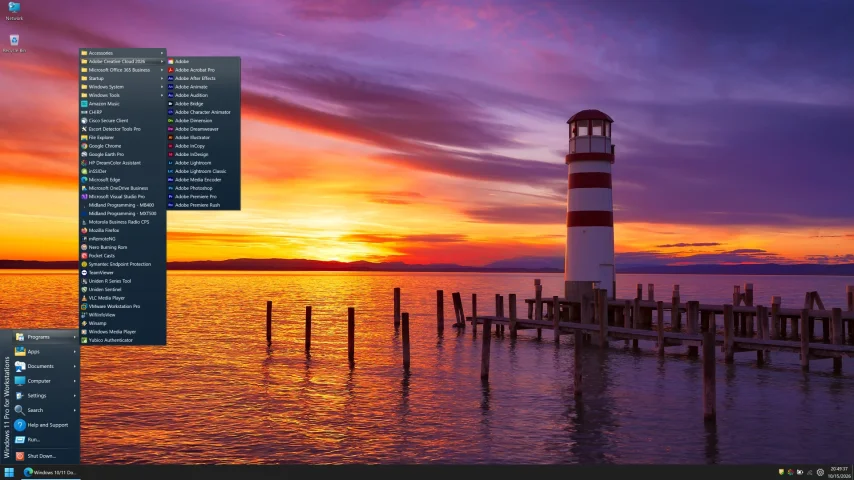
Task: Launch Adobe Dreamweaver
Action: click(x=204, y=129)
